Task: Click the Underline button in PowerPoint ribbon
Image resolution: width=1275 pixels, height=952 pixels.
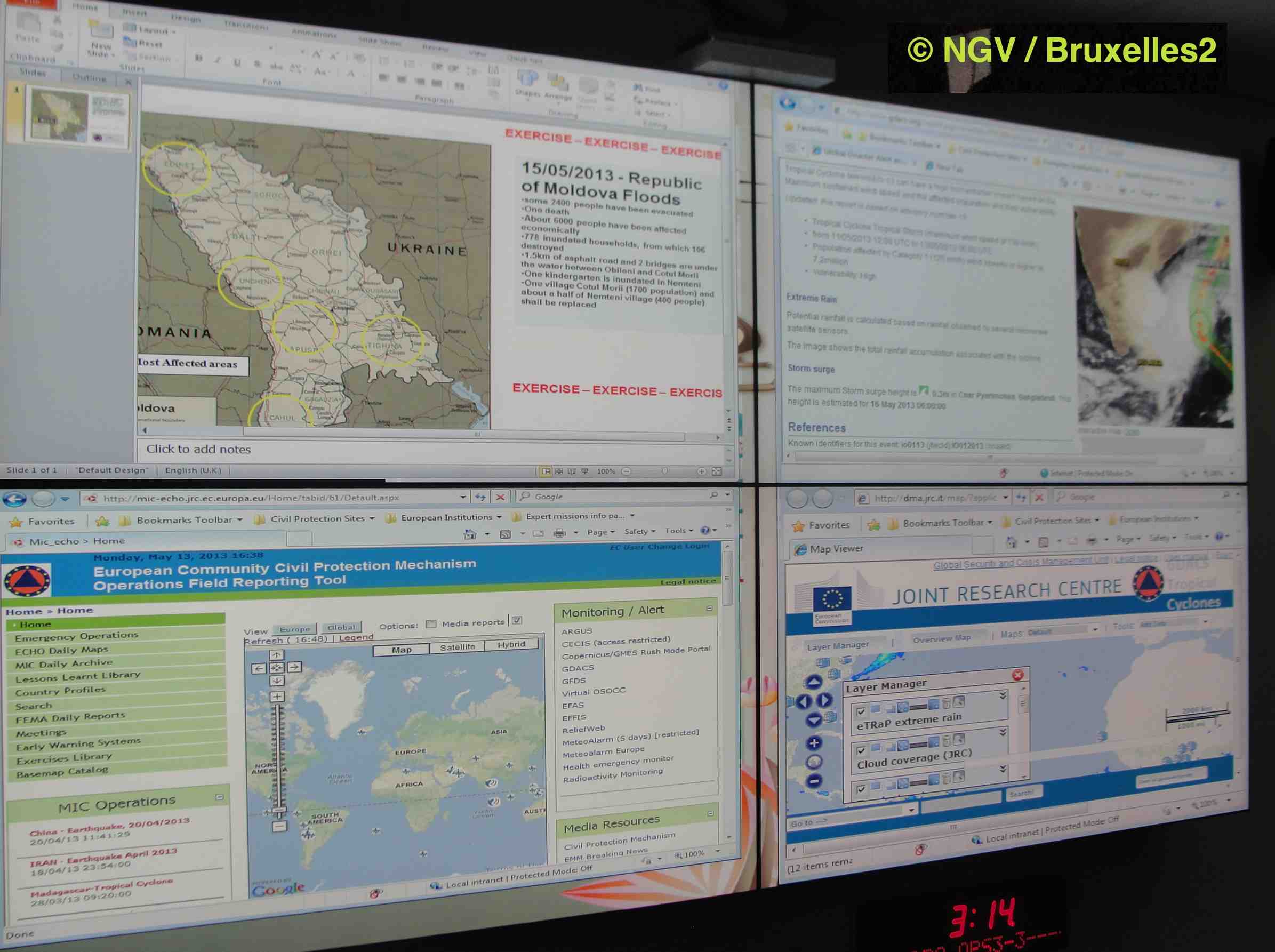Action: [x=237, y=62]
